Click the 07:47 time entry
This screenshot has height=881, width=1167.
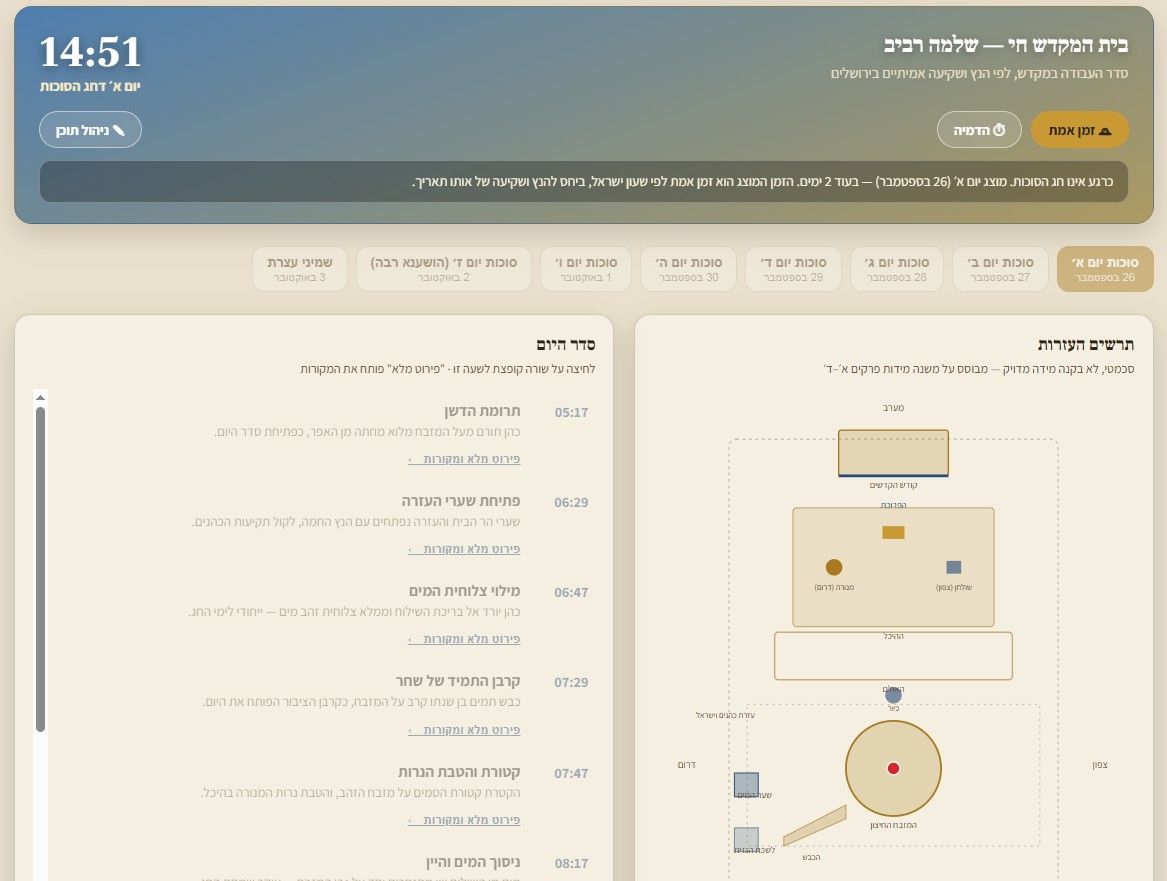(x=571, y=773)
